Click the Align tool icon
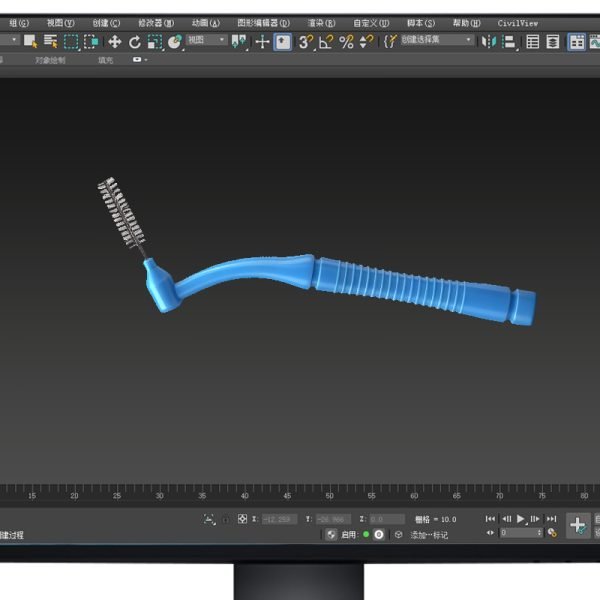 tap(509, 42)
